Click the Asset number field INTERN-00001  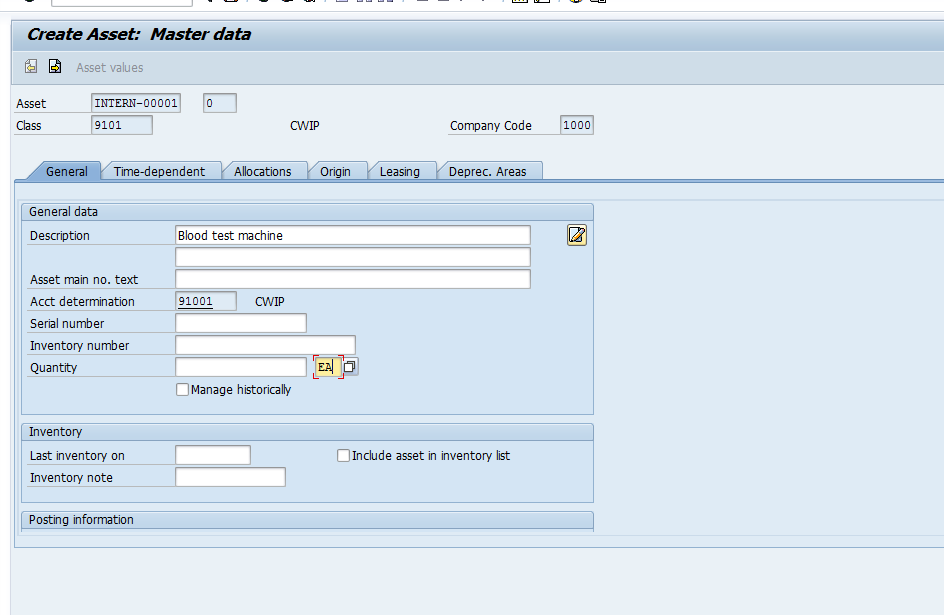[136, 103]
